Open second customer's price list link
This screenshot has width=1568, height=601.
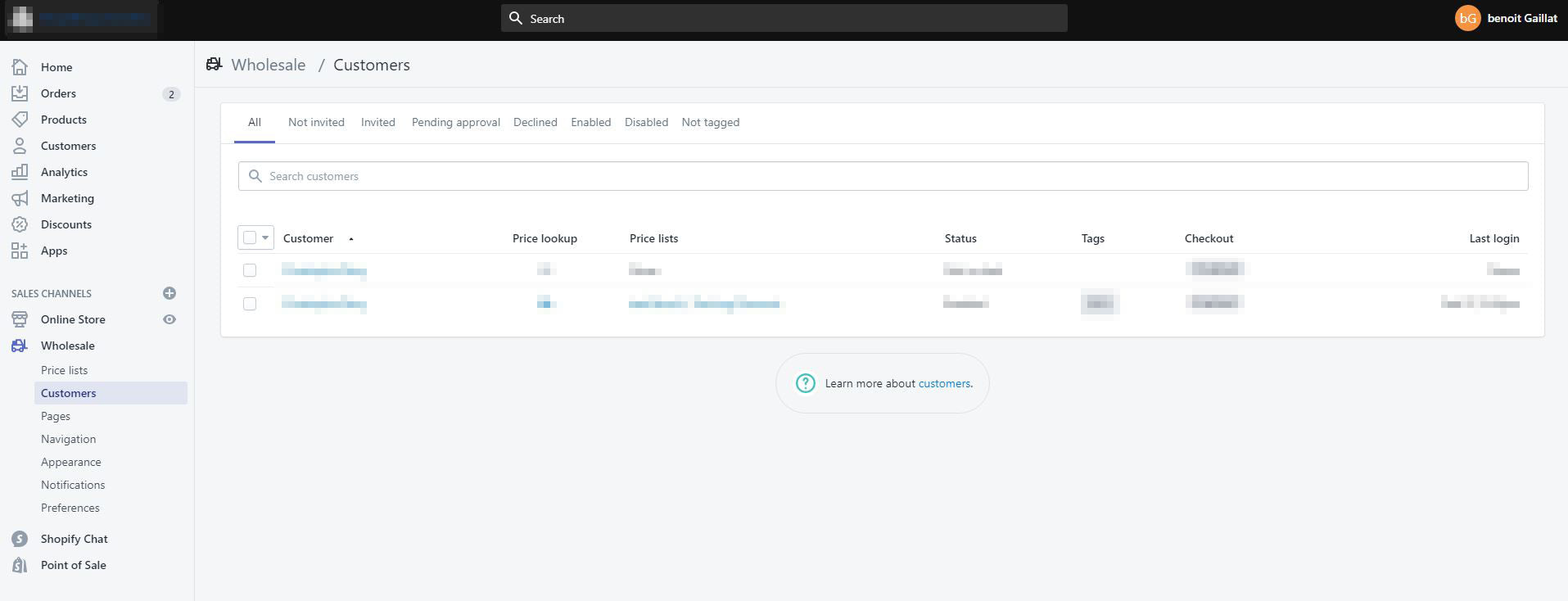[704, 304]
